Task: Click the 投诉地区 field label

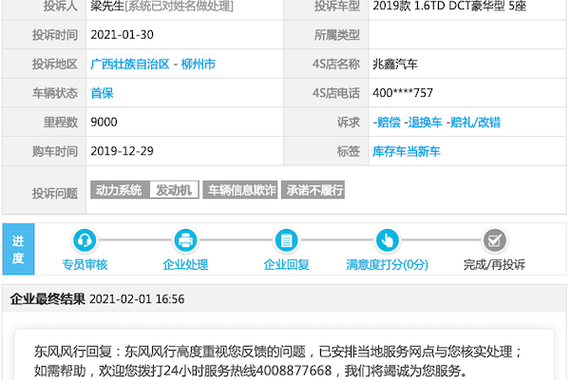Action: 55,64
